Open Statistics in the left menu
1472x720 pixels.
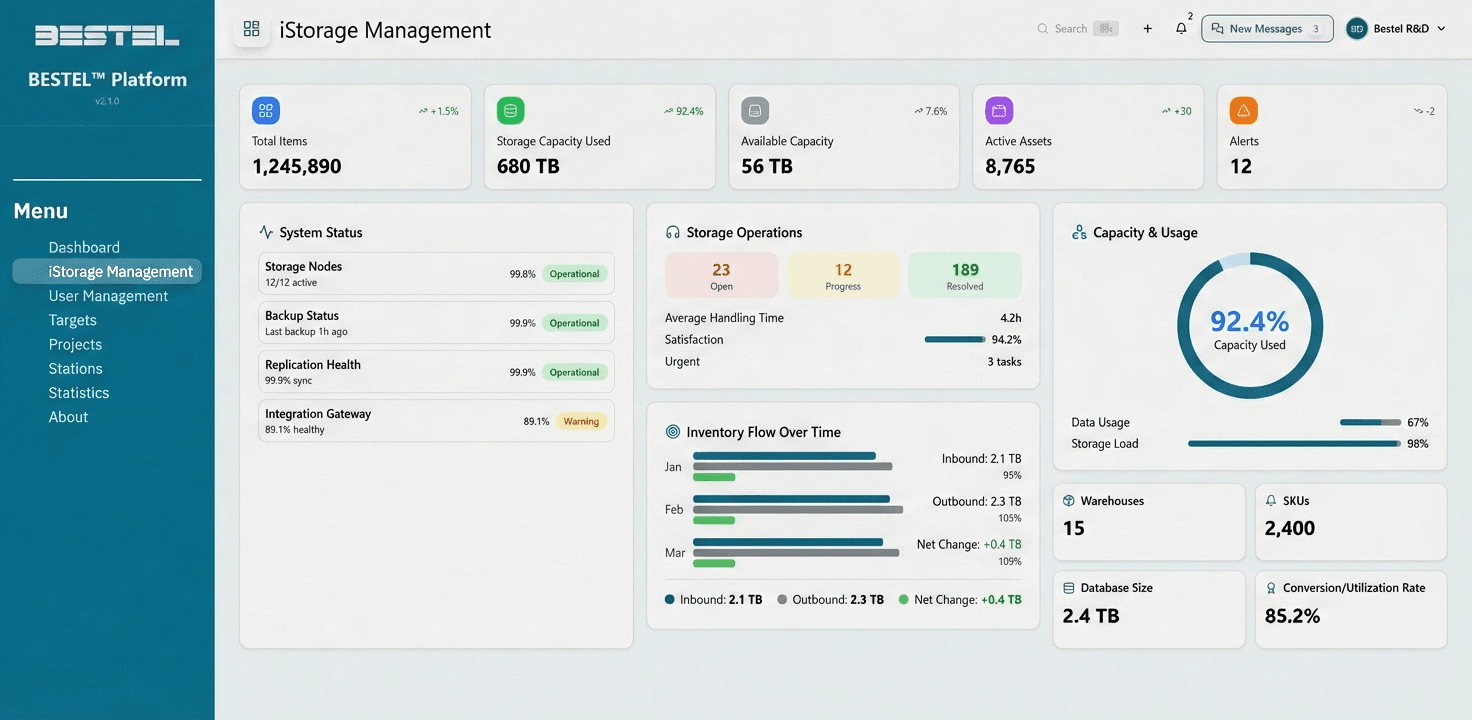click(x=79, y=392)
